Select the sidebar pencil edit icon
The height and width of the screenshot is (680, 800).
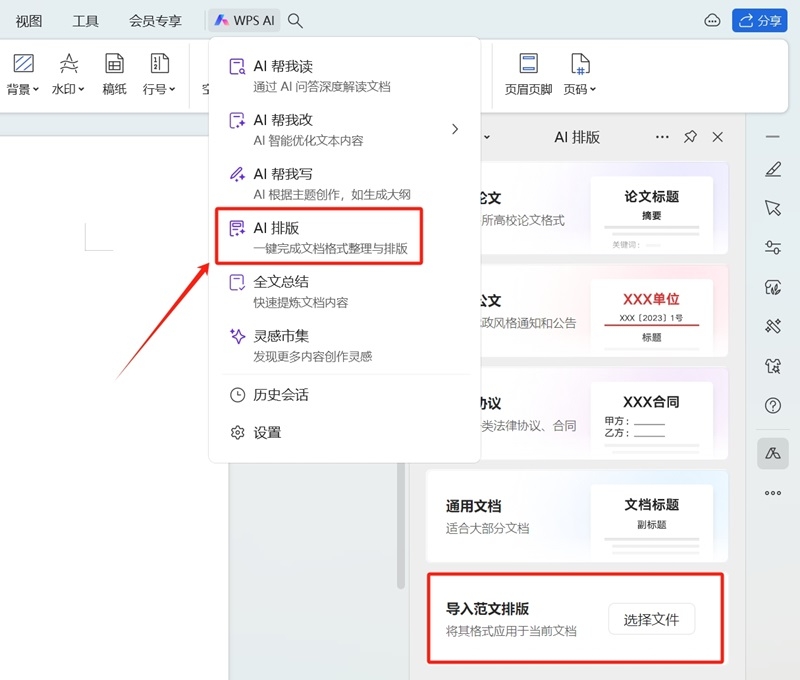click(x=772, y=169)
